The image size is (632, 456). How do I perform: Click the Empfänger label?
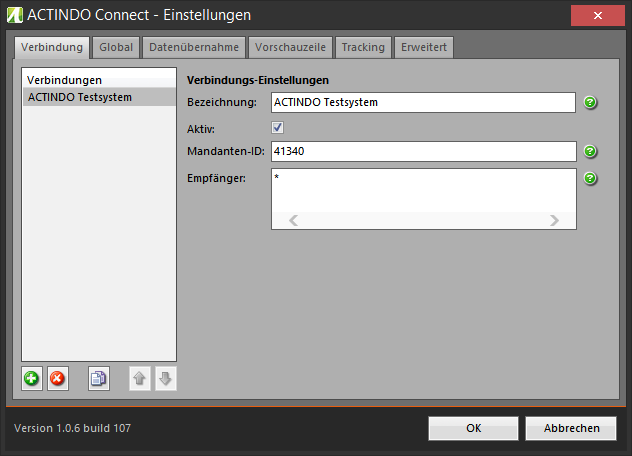coord(216,178)
